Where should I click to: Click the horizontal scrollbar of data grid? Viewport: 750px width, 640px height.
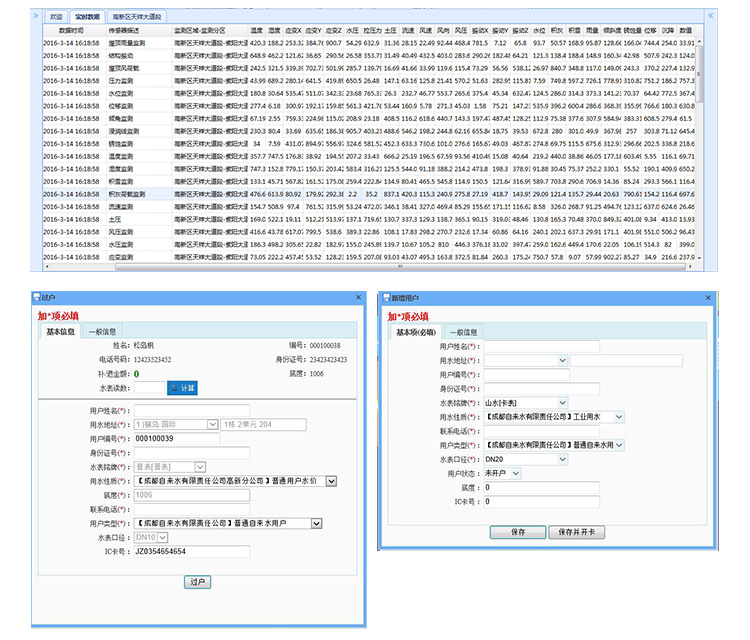(x=401, y=266)
